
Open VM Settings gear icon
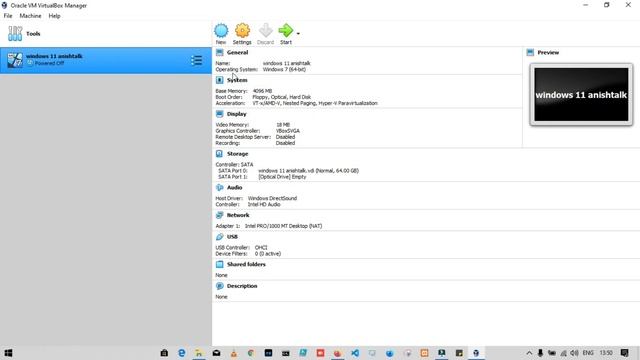[242, 31]
